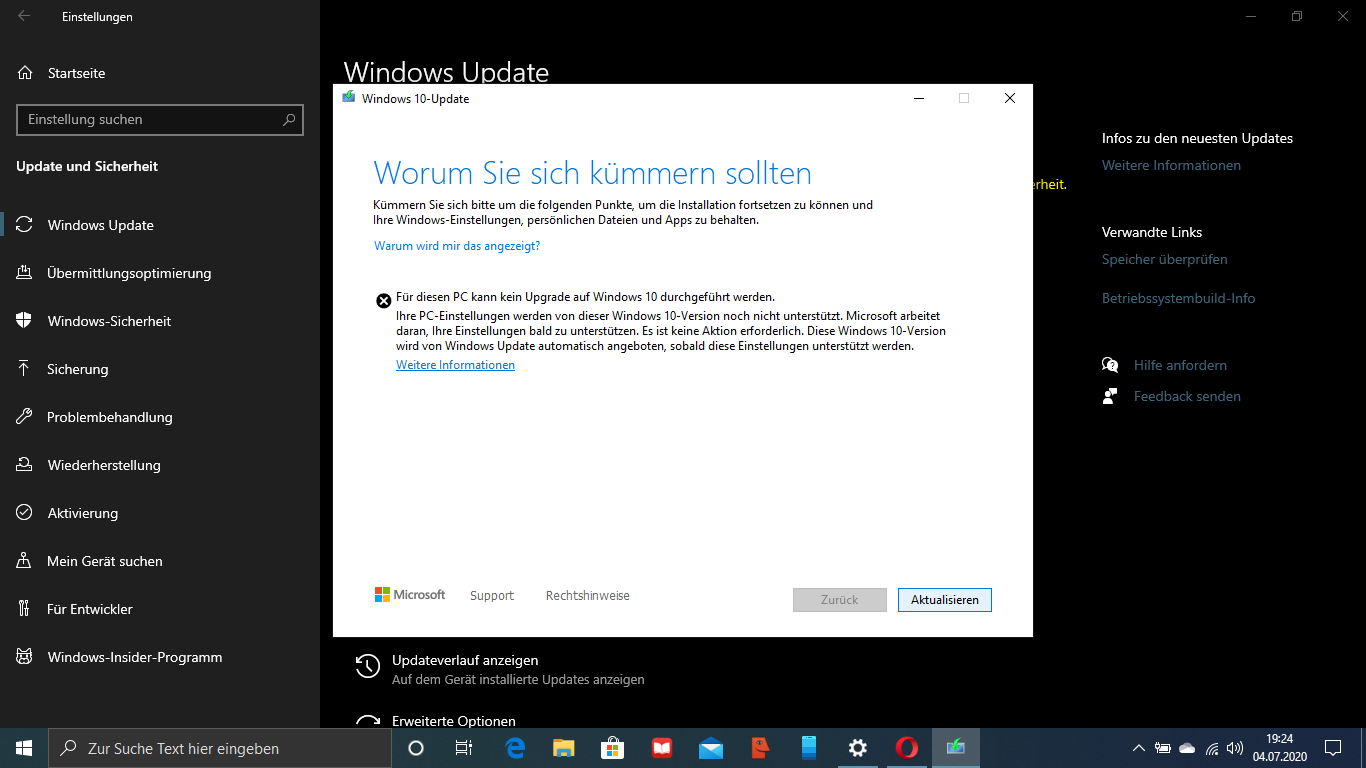Open Your Phone app in taskbar
The image size is (1366, 768).
tap(809, 748)
